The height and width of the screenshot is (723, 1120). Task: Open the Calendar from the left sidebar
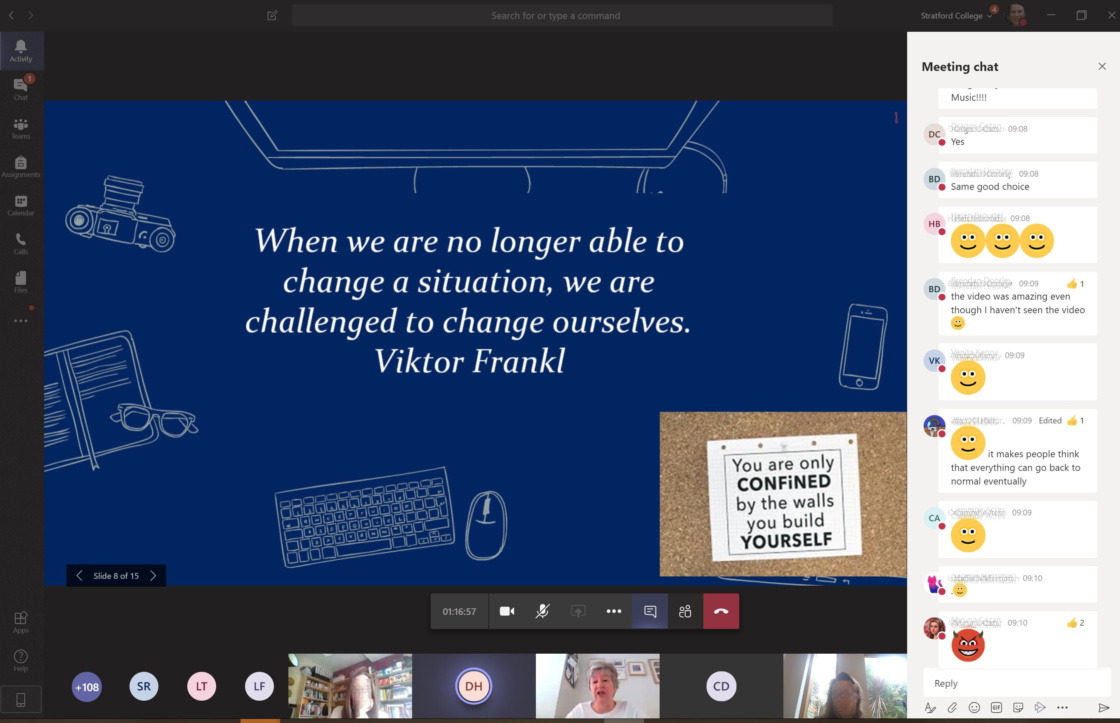coord(20,203)
